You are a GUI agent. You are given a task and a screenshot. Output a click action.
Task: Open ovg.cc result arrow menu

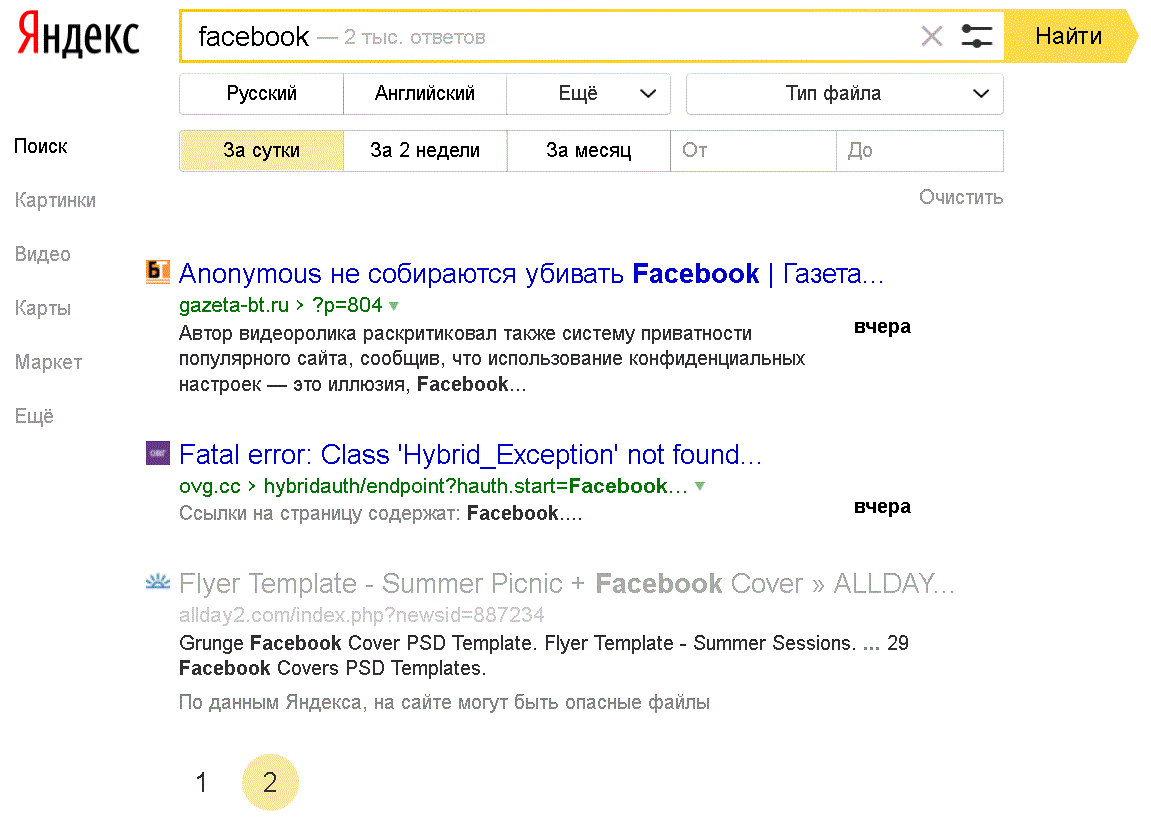point(700,486)
